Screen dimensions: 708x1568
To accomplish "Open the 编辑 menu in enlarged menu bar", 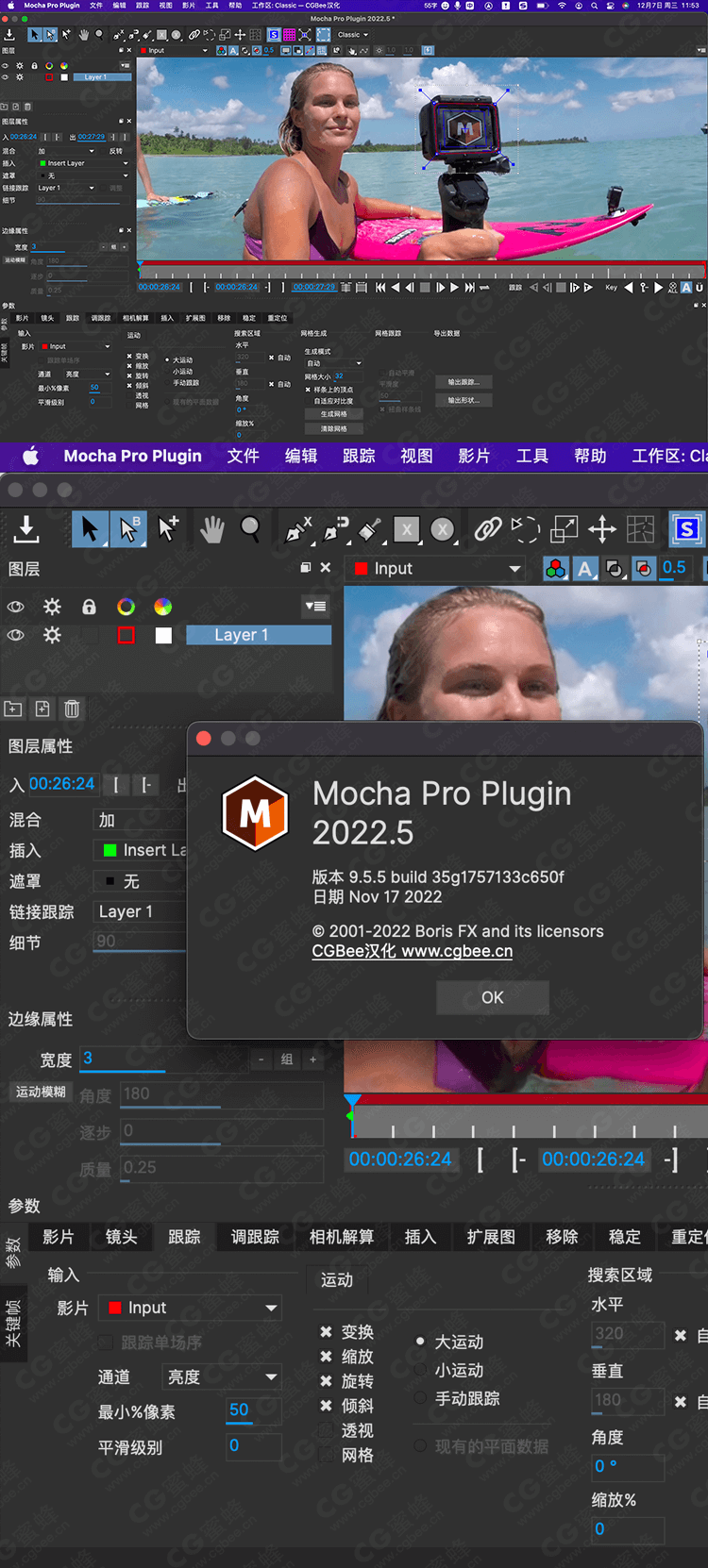I will pyautogui.click(x=301, y=456).
